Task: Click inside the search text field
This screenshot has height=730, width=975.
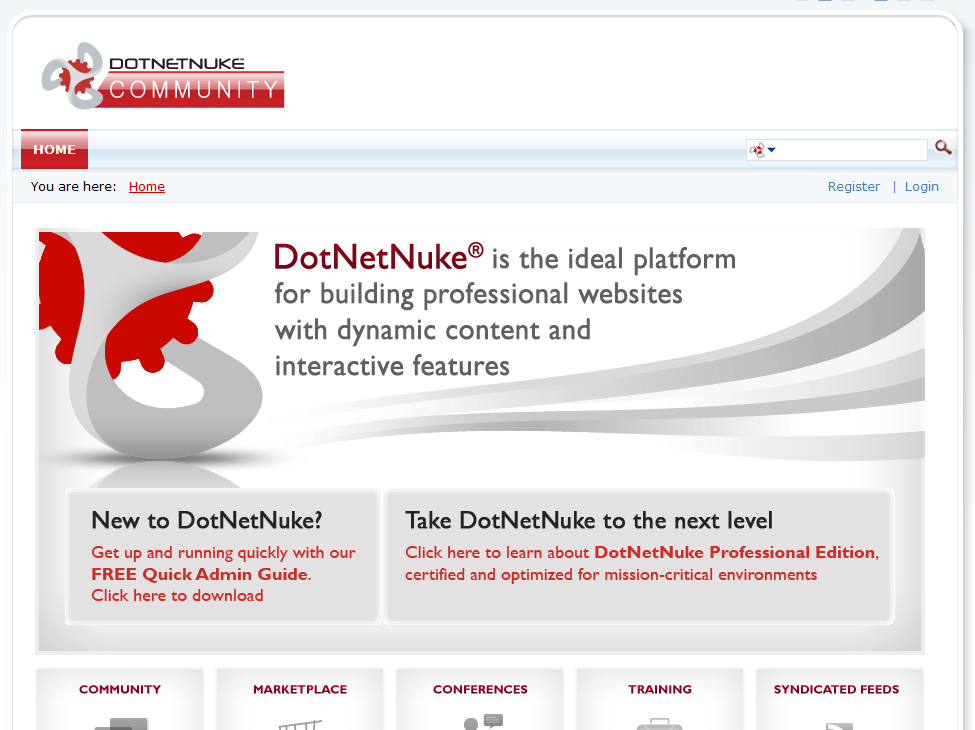Action: [x=851, y=150]
